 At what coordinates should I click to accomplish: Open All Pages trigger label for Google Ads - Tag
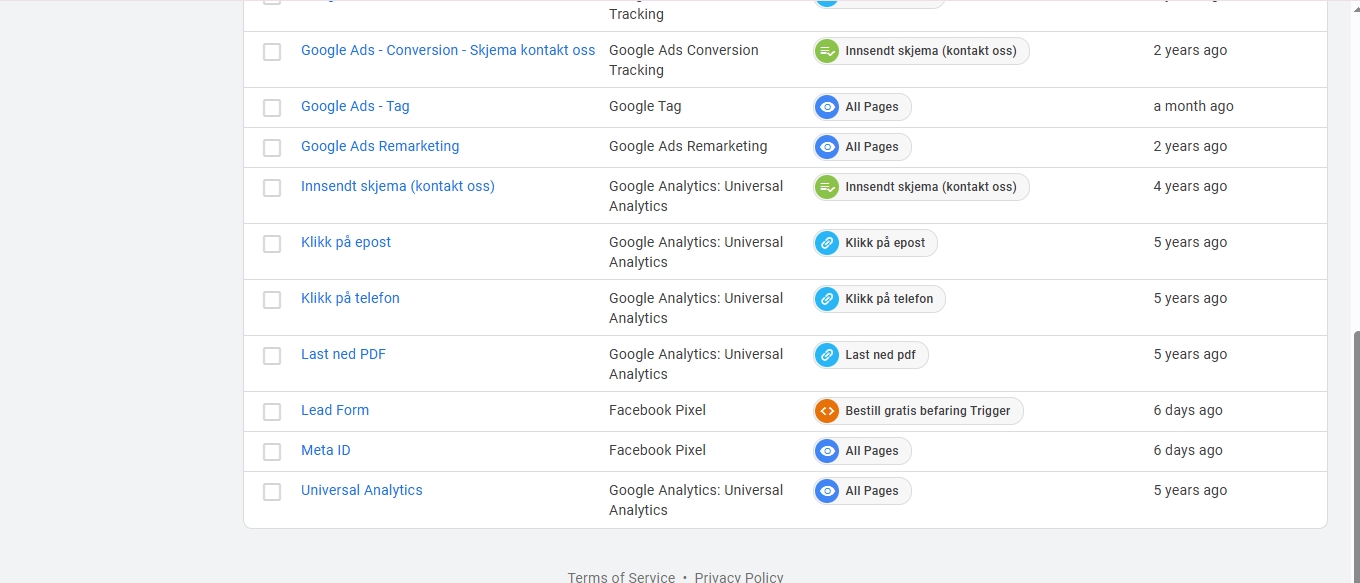click(x=872, y=107)
